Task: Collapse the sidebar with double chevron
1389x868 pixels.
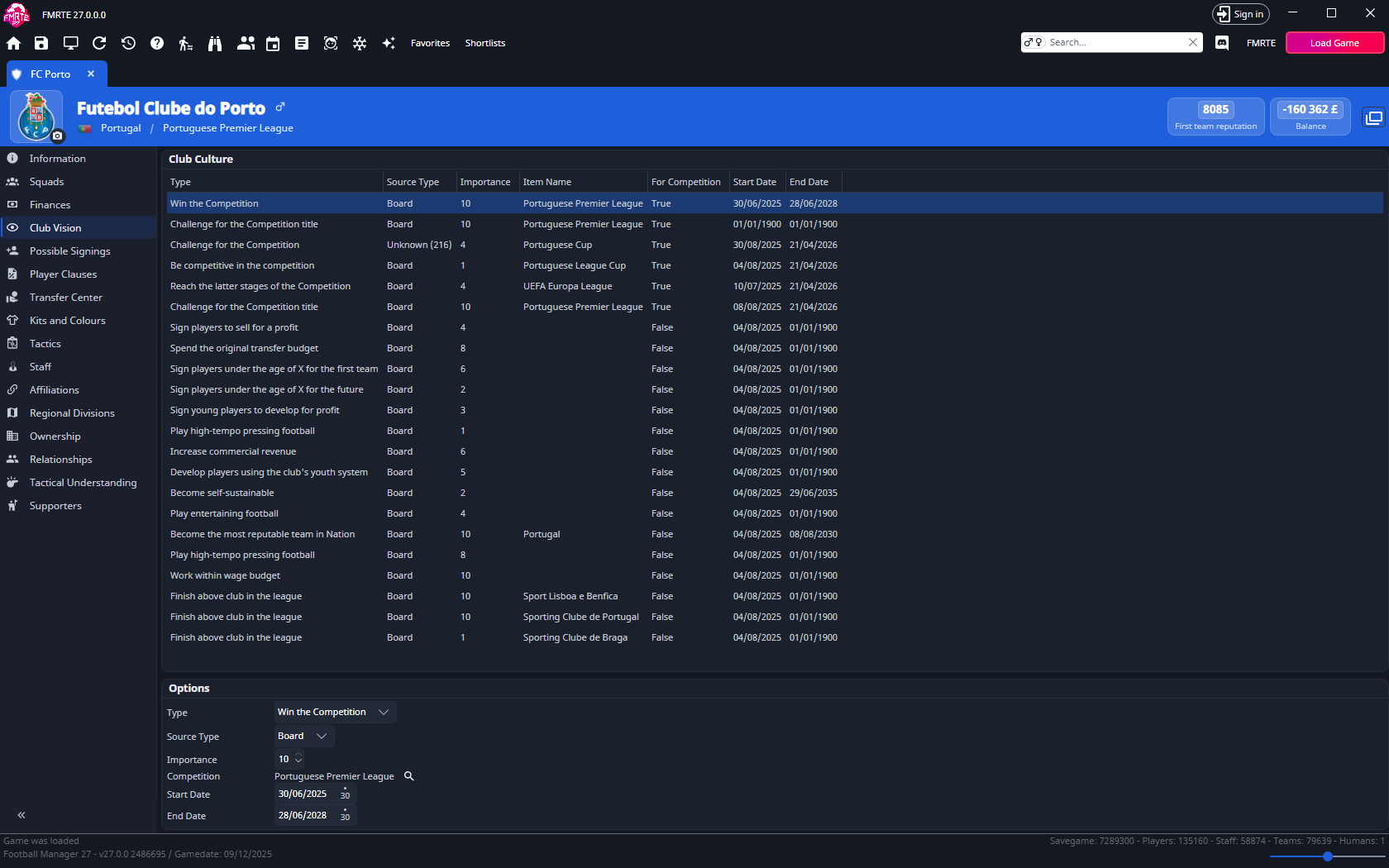Action: 21,815
